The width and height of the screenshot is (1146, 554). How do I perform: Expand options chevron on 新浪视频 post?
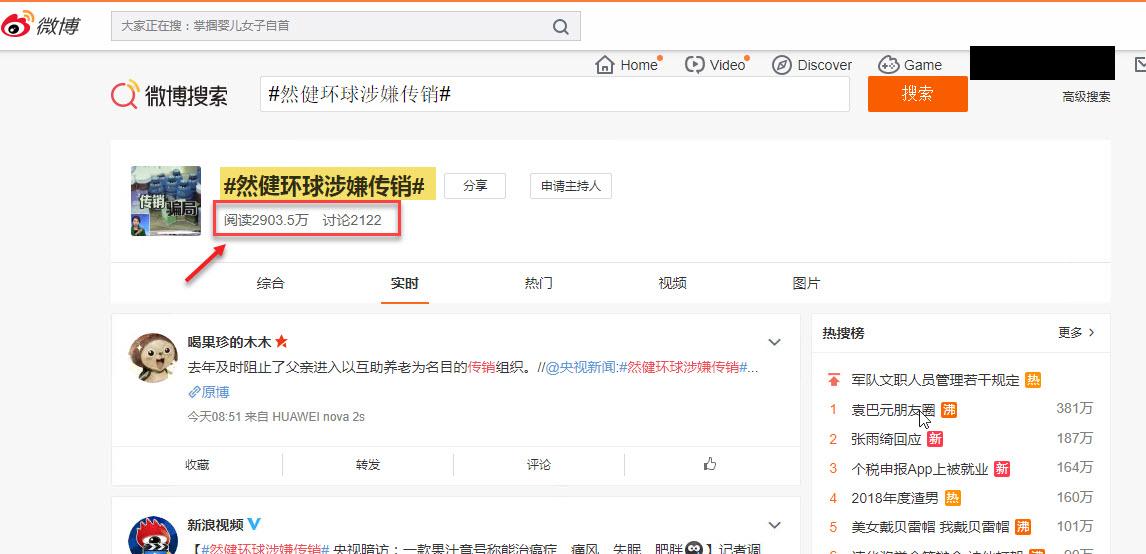(775, 525)
